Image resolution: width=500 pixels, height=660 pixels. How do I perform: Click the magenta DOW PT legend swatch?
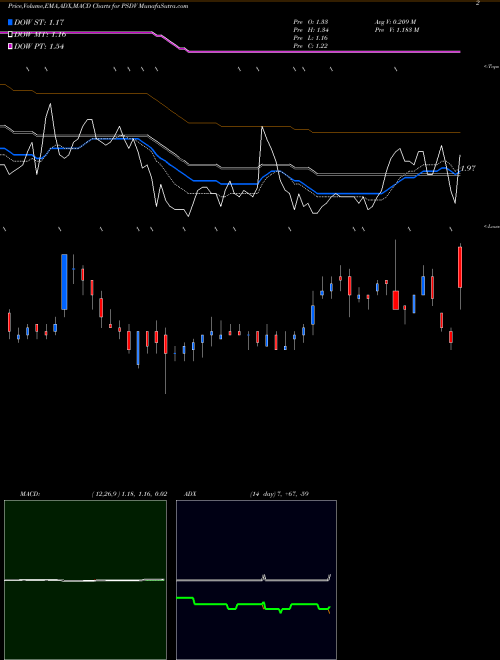pyautogui.click(x=10, y=47)
